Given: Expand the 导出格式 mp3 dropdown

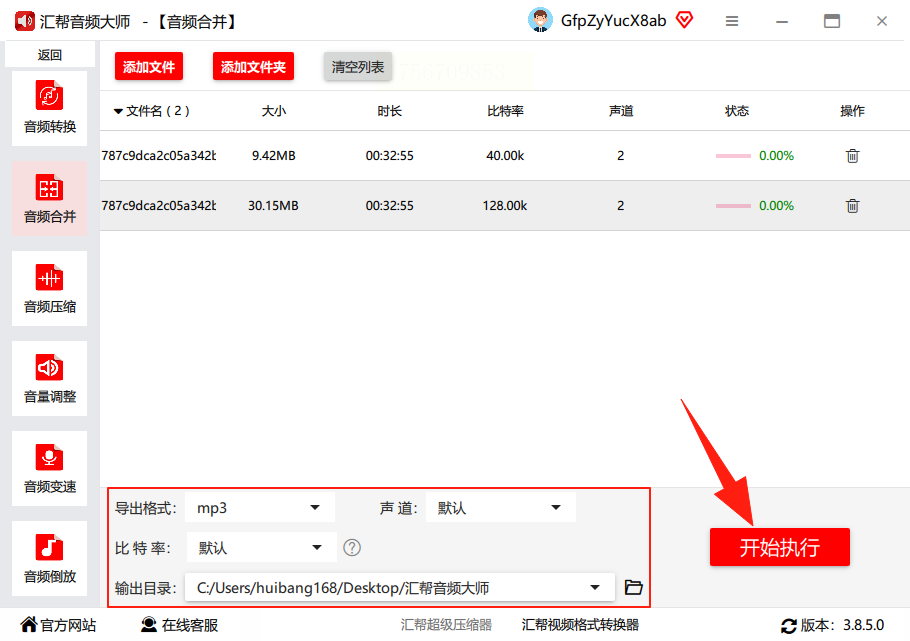Looking at the screenshot, I should tap(260, 508).
